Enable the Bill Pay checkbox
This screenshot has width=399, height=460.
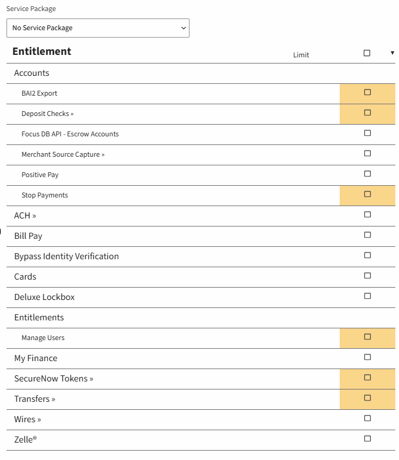click(x=367, y=235)
